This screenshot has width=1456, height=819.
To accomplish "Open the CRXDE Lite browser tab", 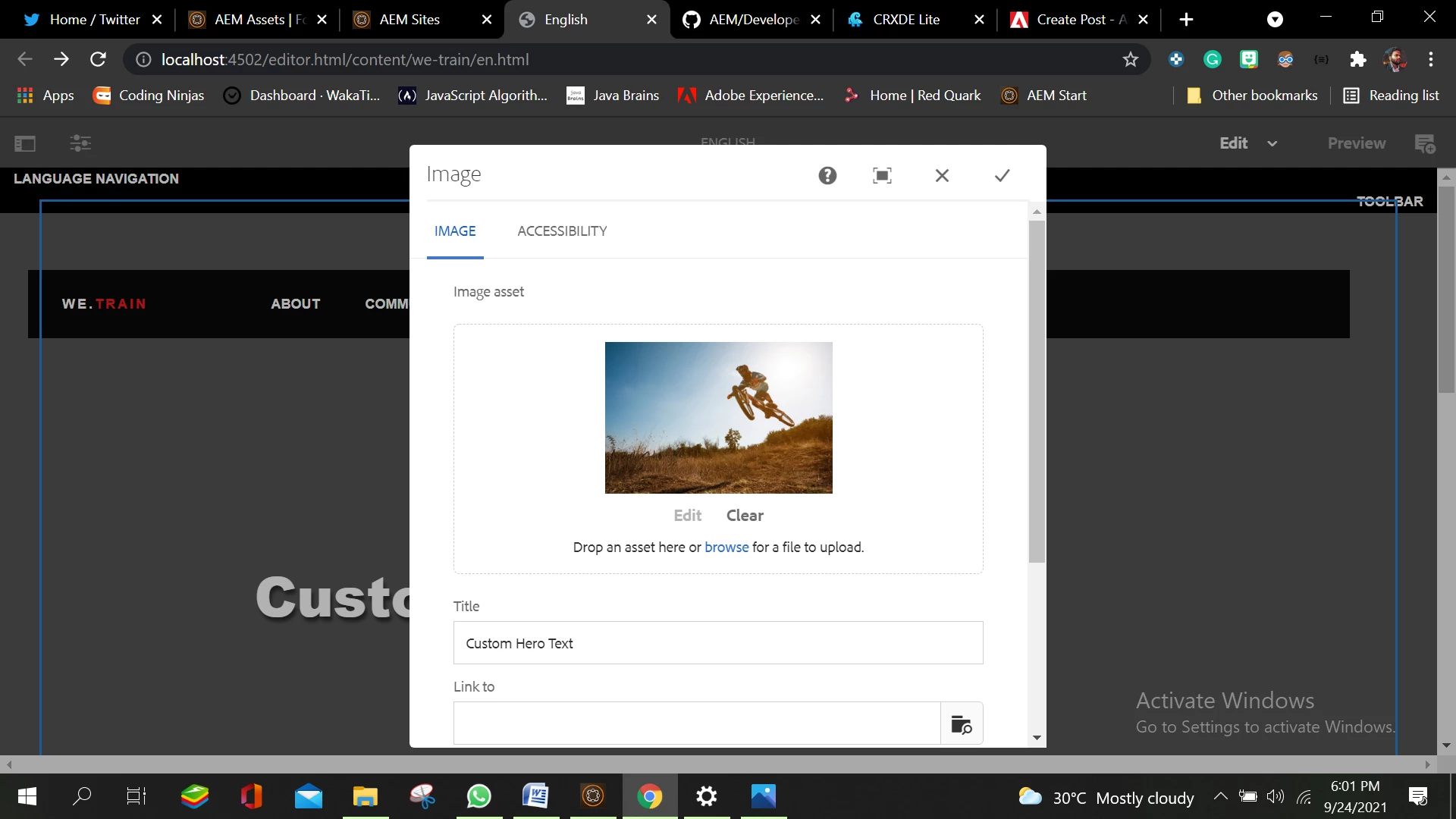I will click(905, 20).
